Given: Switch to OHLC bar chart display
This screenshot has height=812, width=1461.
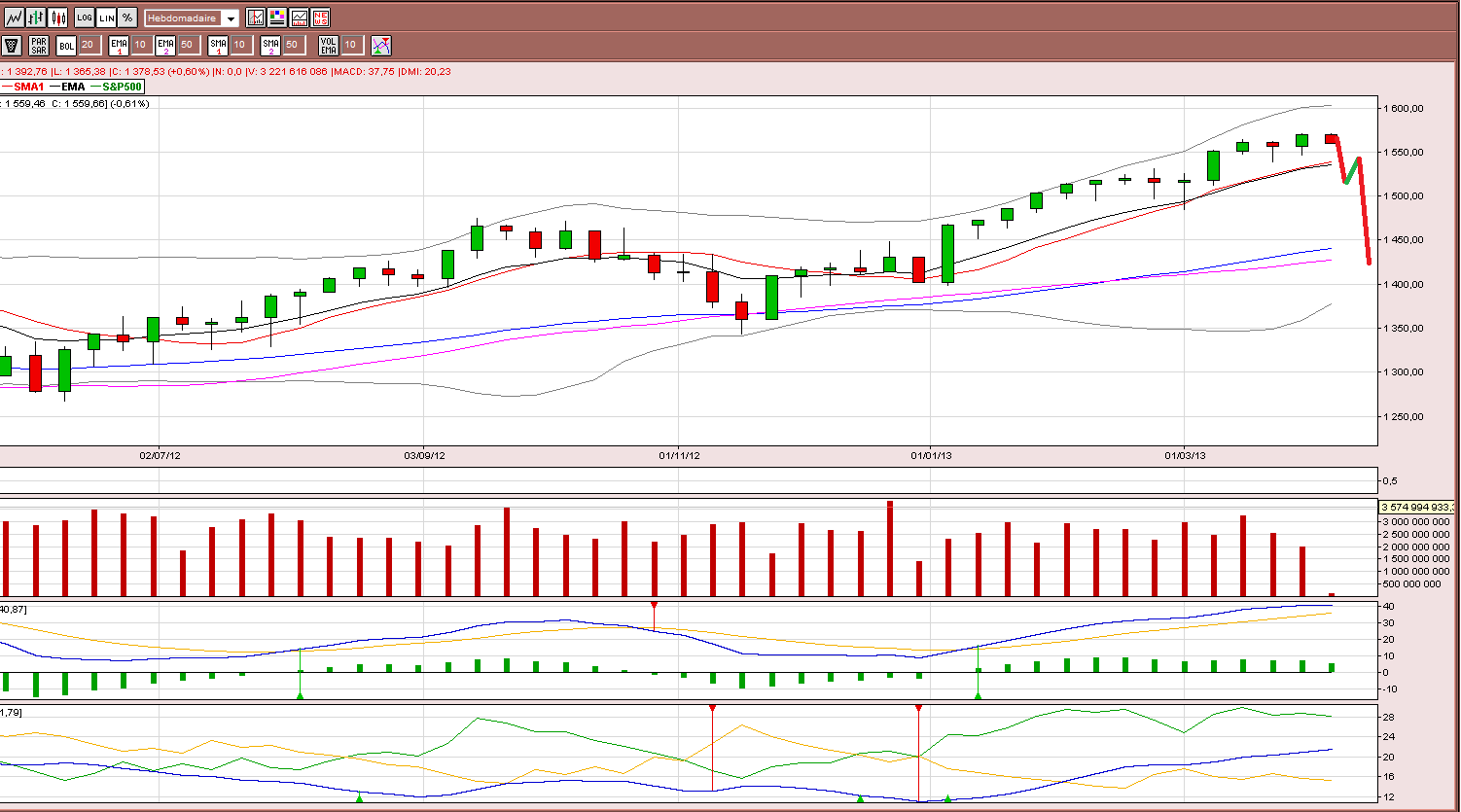Looking at the screenshot, I should [36, 18].
